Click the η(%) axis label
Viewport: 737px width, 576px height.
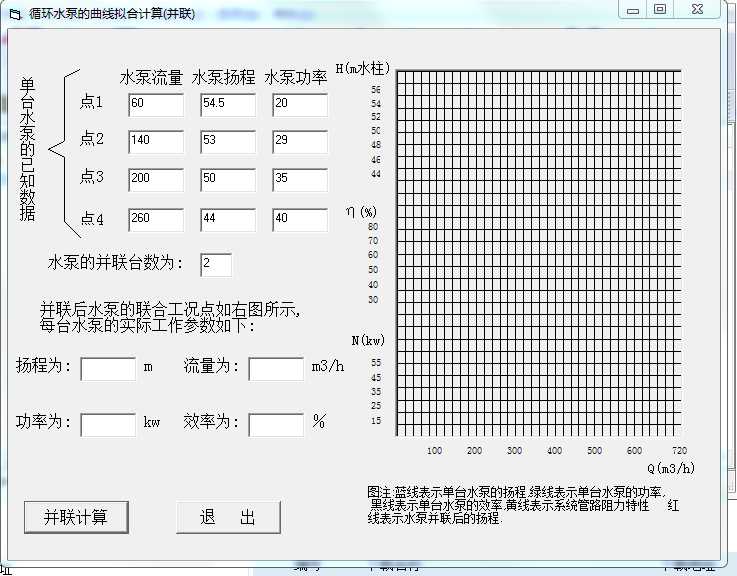(x=361, y=212)
